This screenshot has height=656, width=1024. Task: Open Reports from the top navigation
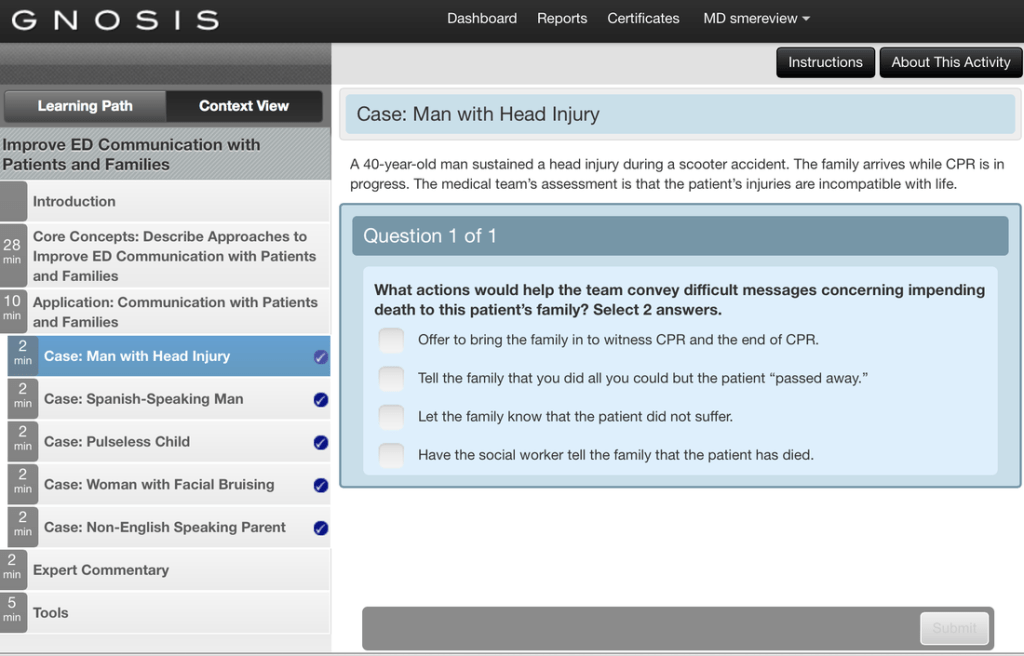pyautogui.click(x=562, y=18)
